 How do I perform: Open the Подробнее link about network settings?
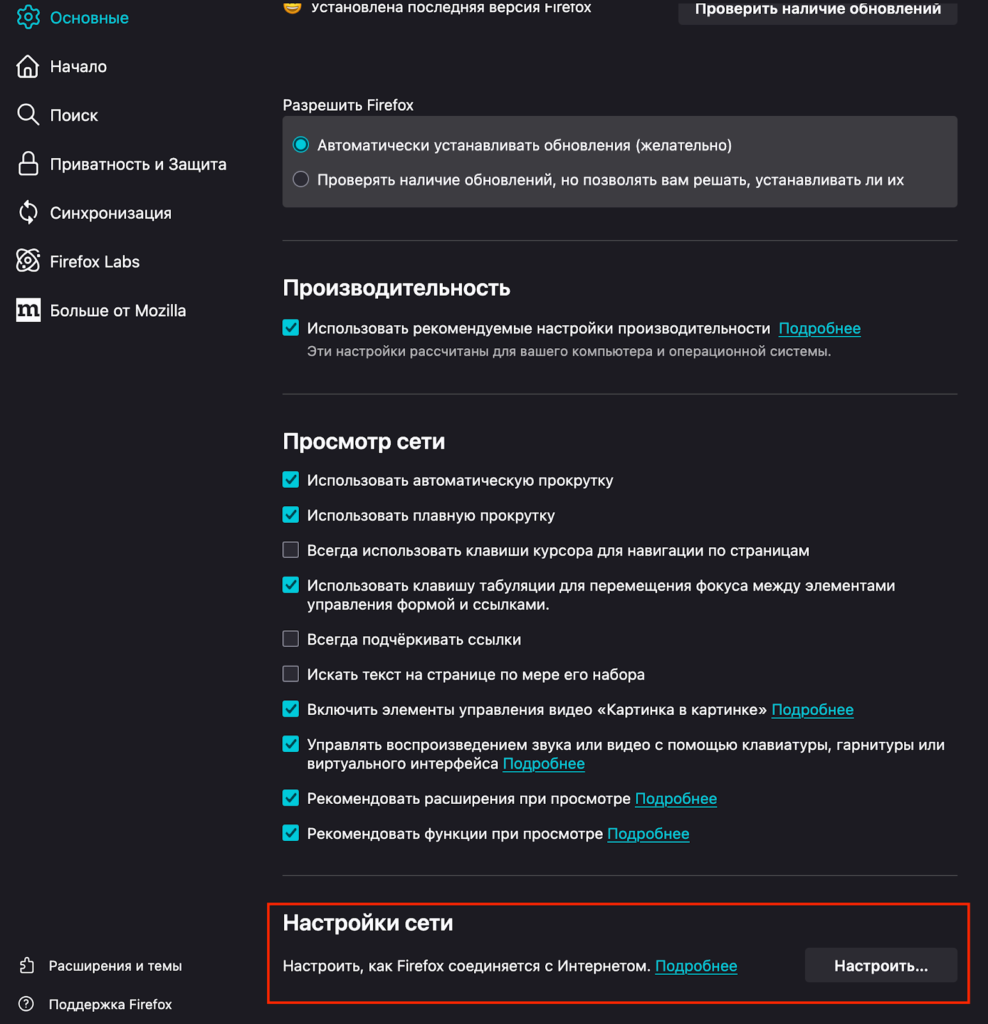point(696,966)
